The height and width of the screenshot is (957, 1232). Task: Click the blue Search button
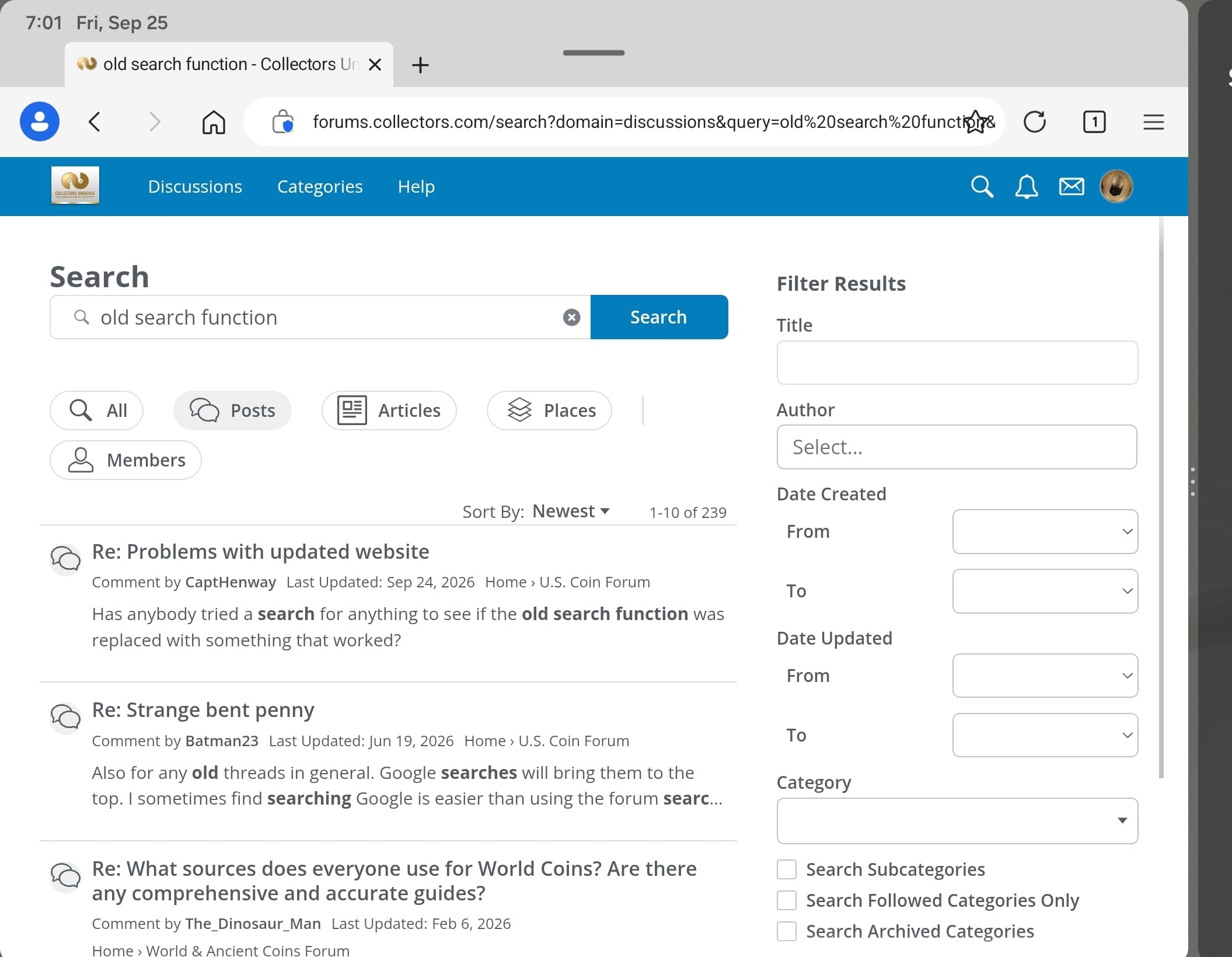[659, 317]
